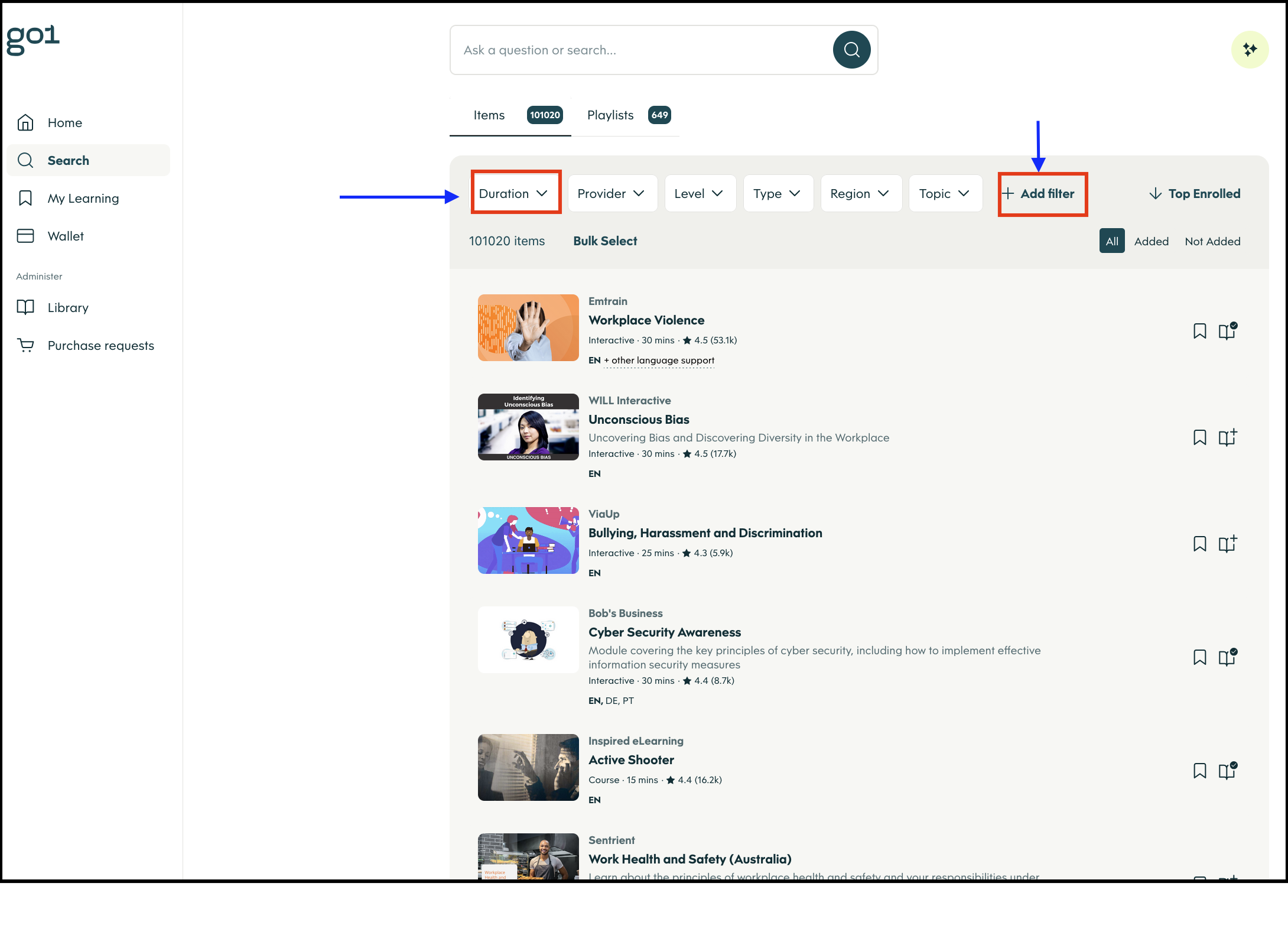Click library icon for Cyber Security Awareness
1288x948 pixels.
1228,657
